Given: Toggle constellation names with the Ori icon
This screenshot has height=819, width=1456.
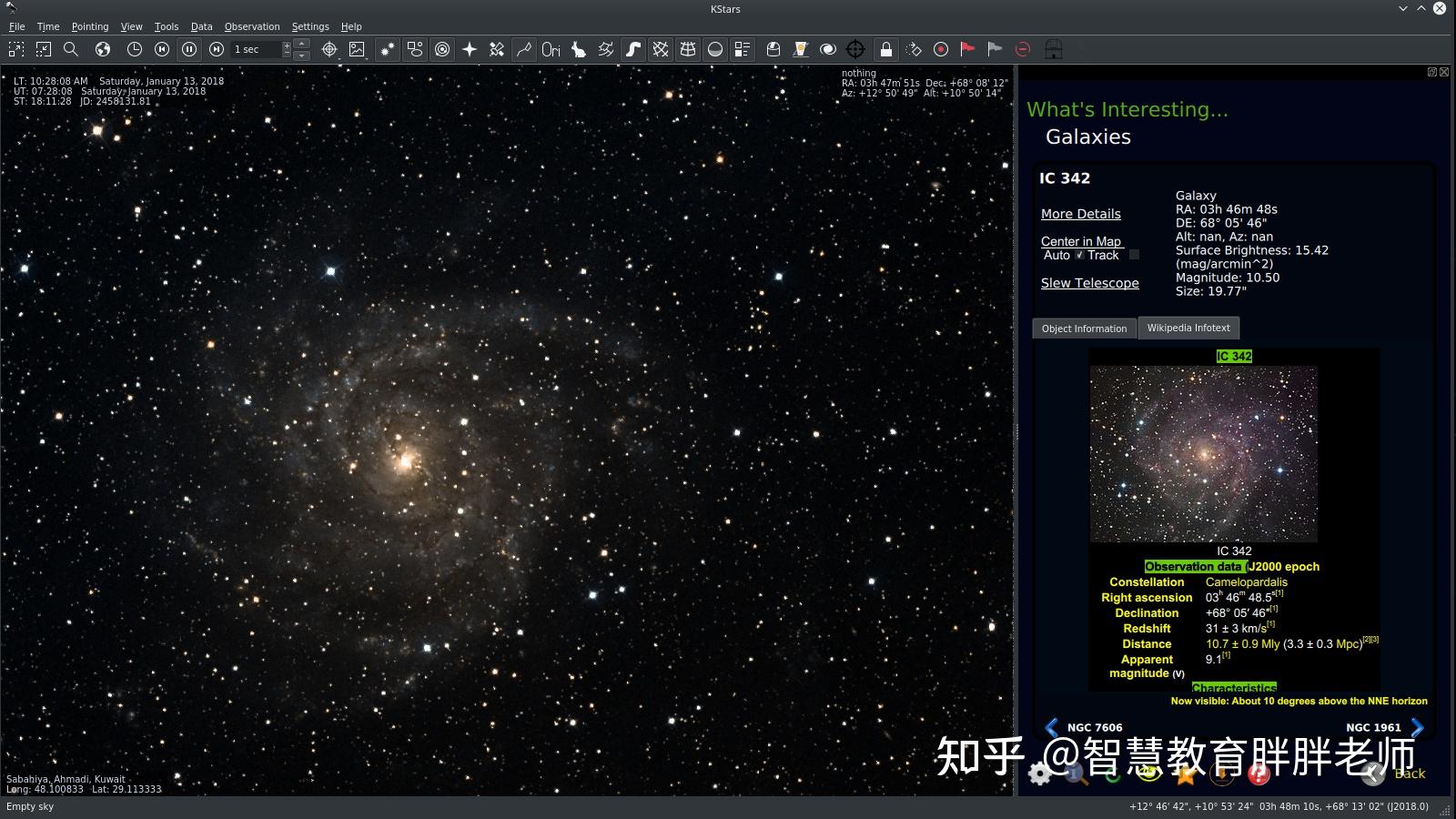Looking at the screenshot, I should (x=551, y=50).
